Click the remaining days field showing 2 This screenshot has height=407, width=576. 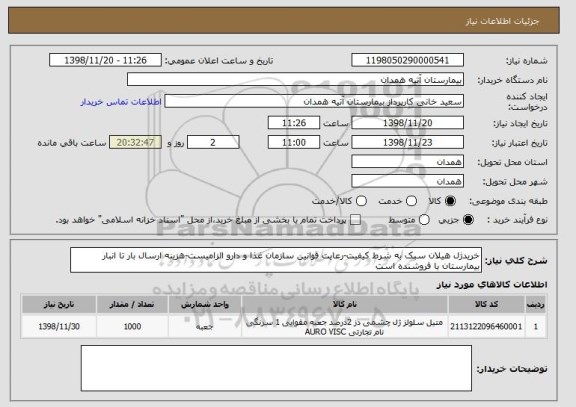click(213, 142)
